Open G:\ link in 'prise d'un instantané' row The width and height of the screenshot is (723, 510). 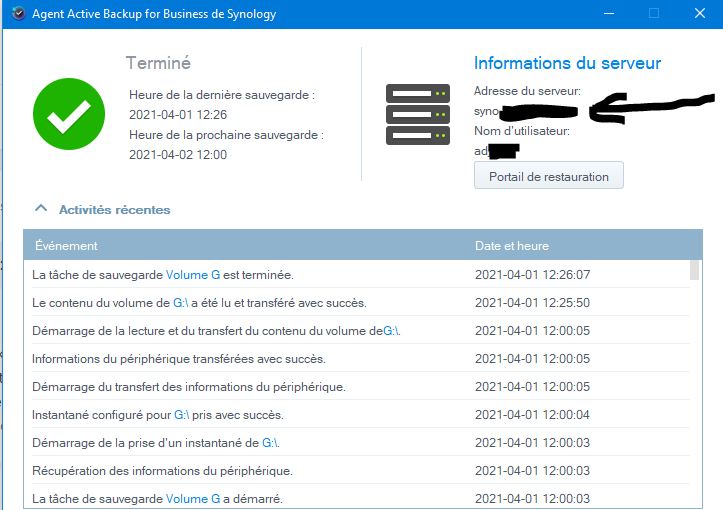pos(270,442)
